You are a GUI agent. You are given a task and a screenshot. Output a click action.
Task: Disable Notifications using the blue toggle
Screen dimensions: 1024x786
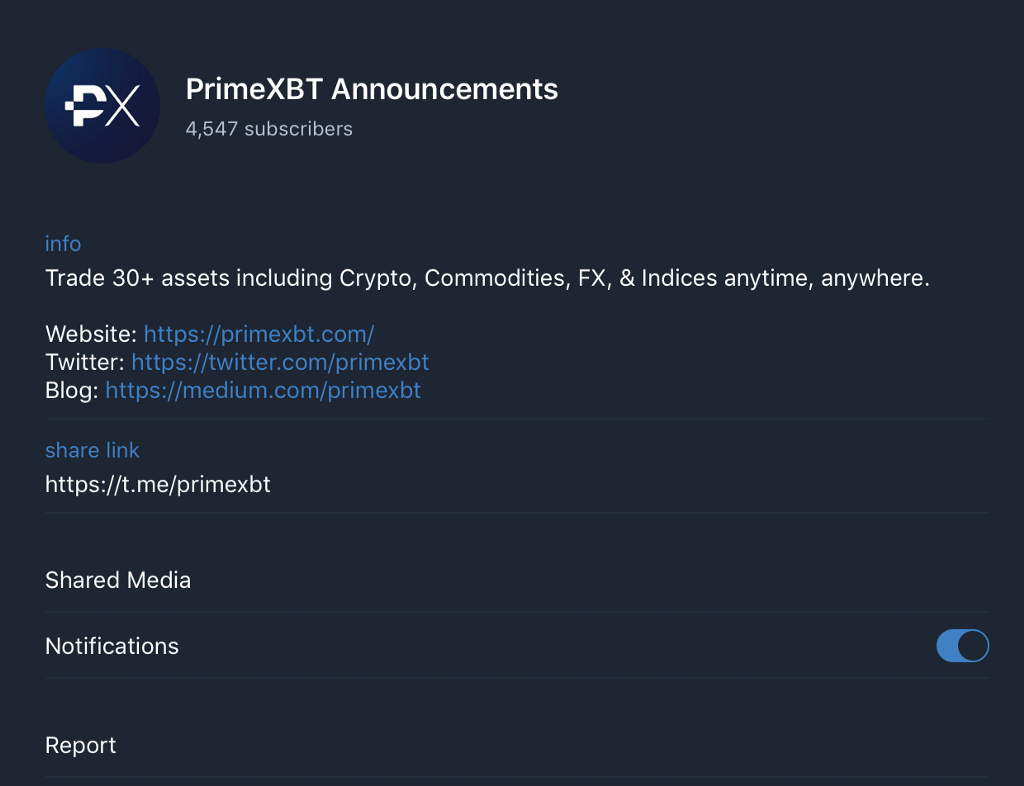coord(962,646)
